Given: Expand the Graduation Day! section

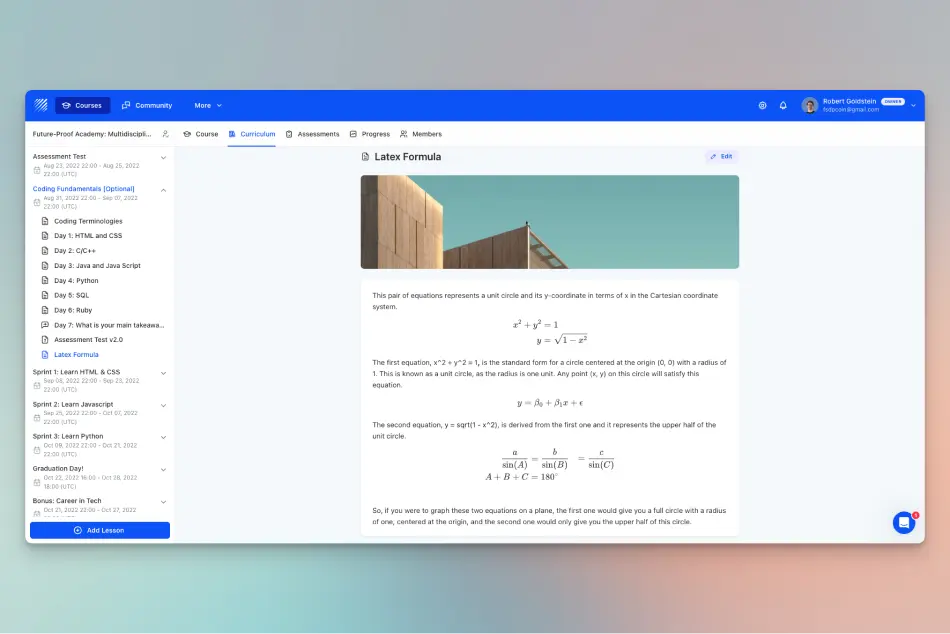Looking at the screenshot, I should coord(163,470).
